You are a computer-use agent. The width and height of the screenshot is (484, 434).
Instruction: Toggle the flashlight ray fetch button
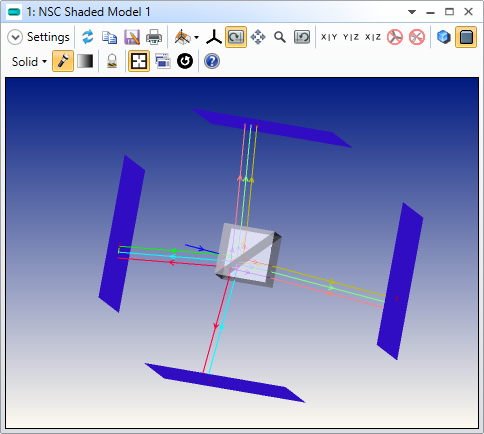pyautogui.click(x=63, y=61)
